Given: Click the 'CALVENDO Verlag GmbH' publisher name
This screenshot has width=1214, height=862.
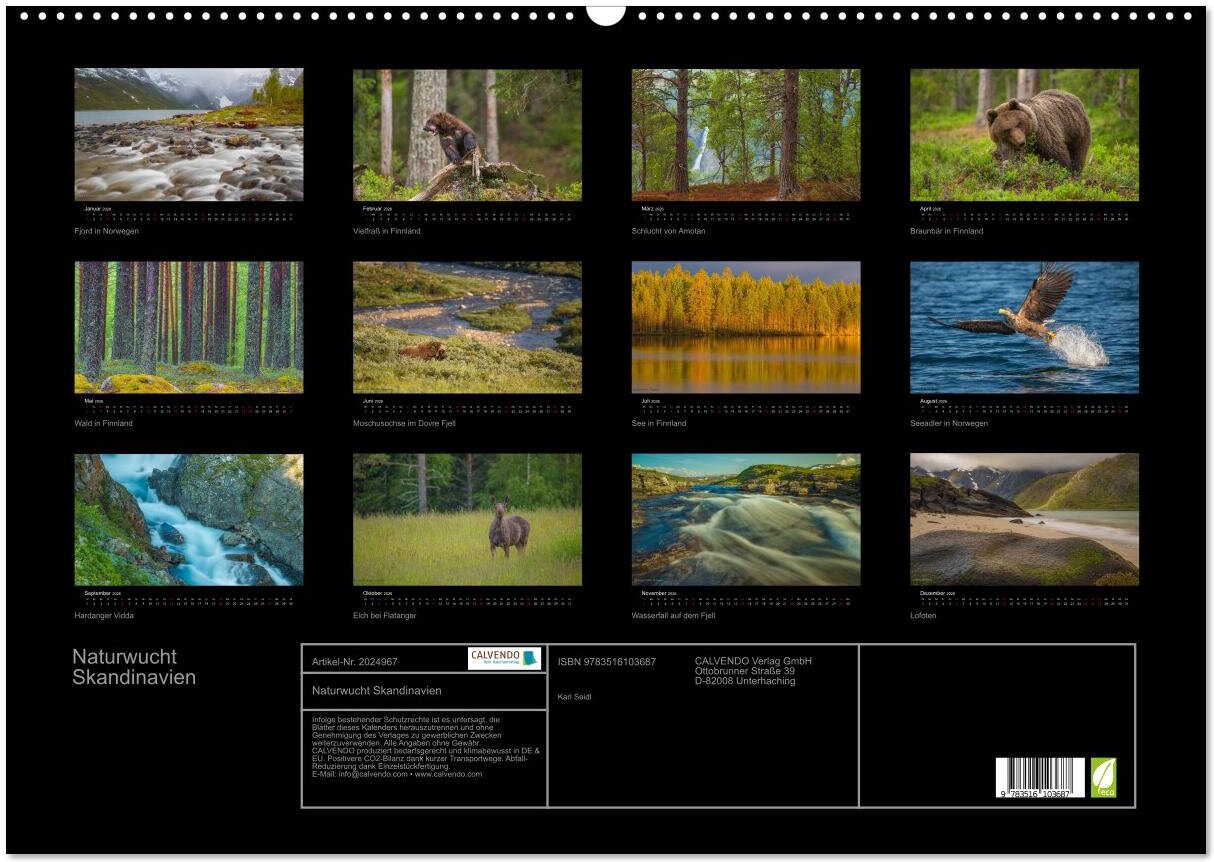Looking at the screenshot, I should 753,660.
